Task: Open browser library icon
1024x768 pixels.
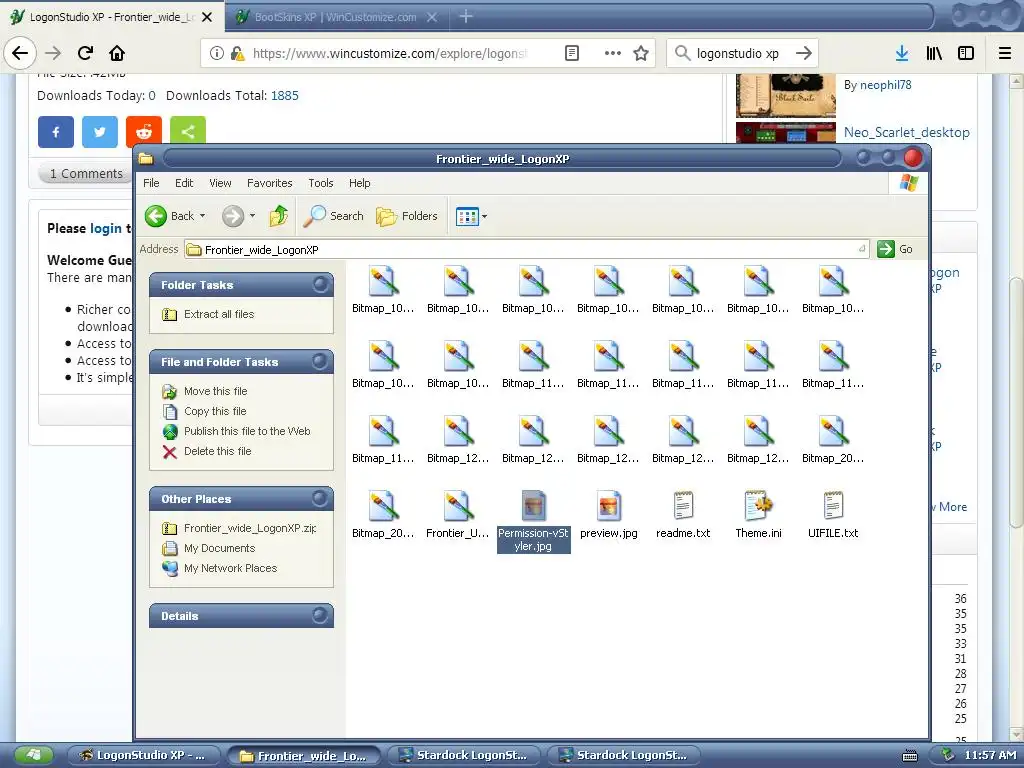Action: coord(934,53)
